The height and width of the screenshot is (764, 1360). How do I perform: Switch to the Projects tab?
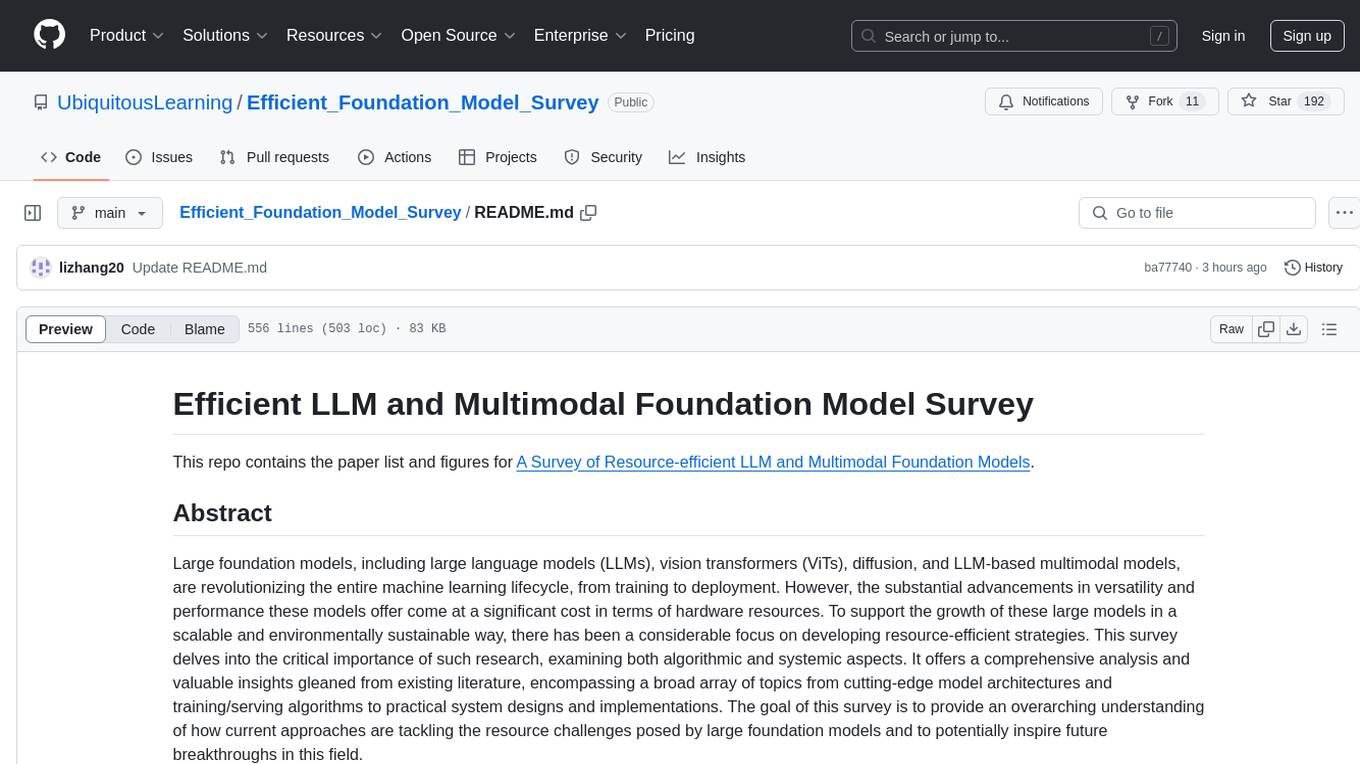pos(497,157)
